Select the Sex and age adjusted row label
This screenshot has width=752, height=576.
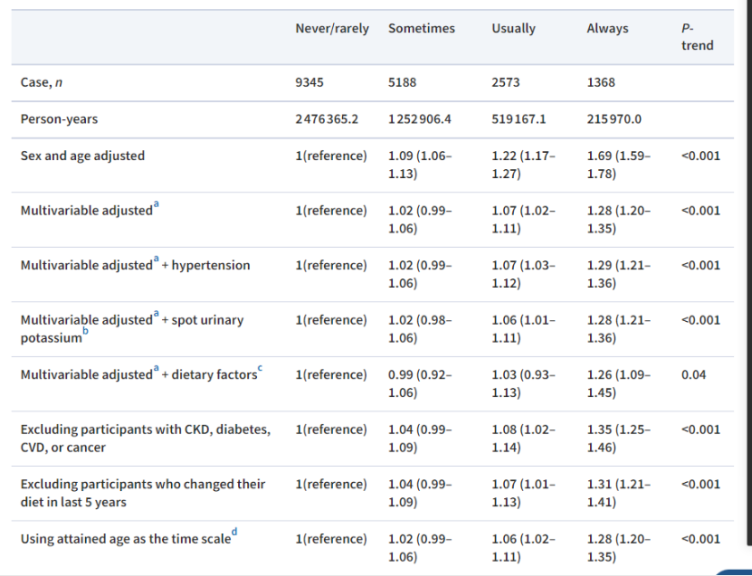(x=82, y=156)
